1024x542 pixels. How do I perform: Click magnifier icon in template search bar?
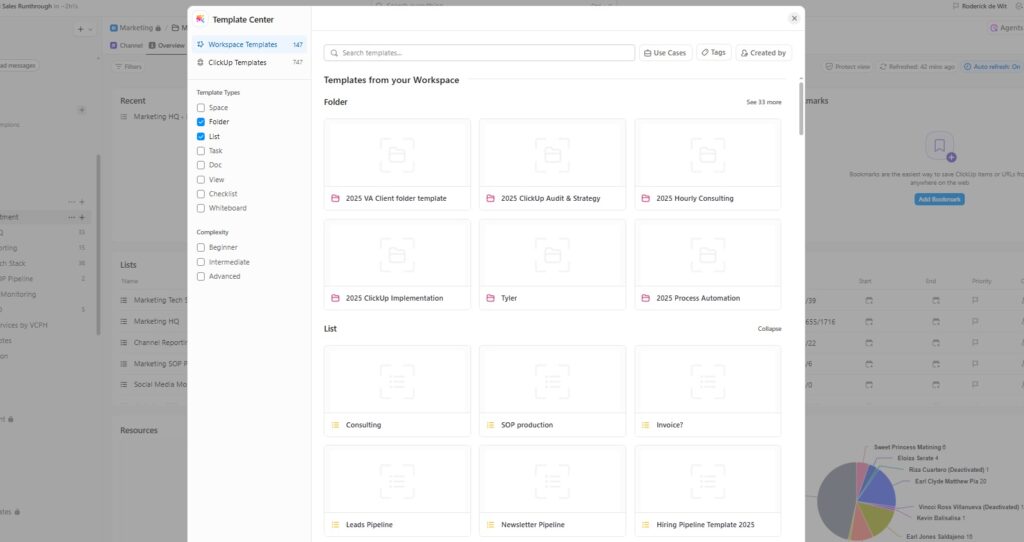(x=334, y=53)
